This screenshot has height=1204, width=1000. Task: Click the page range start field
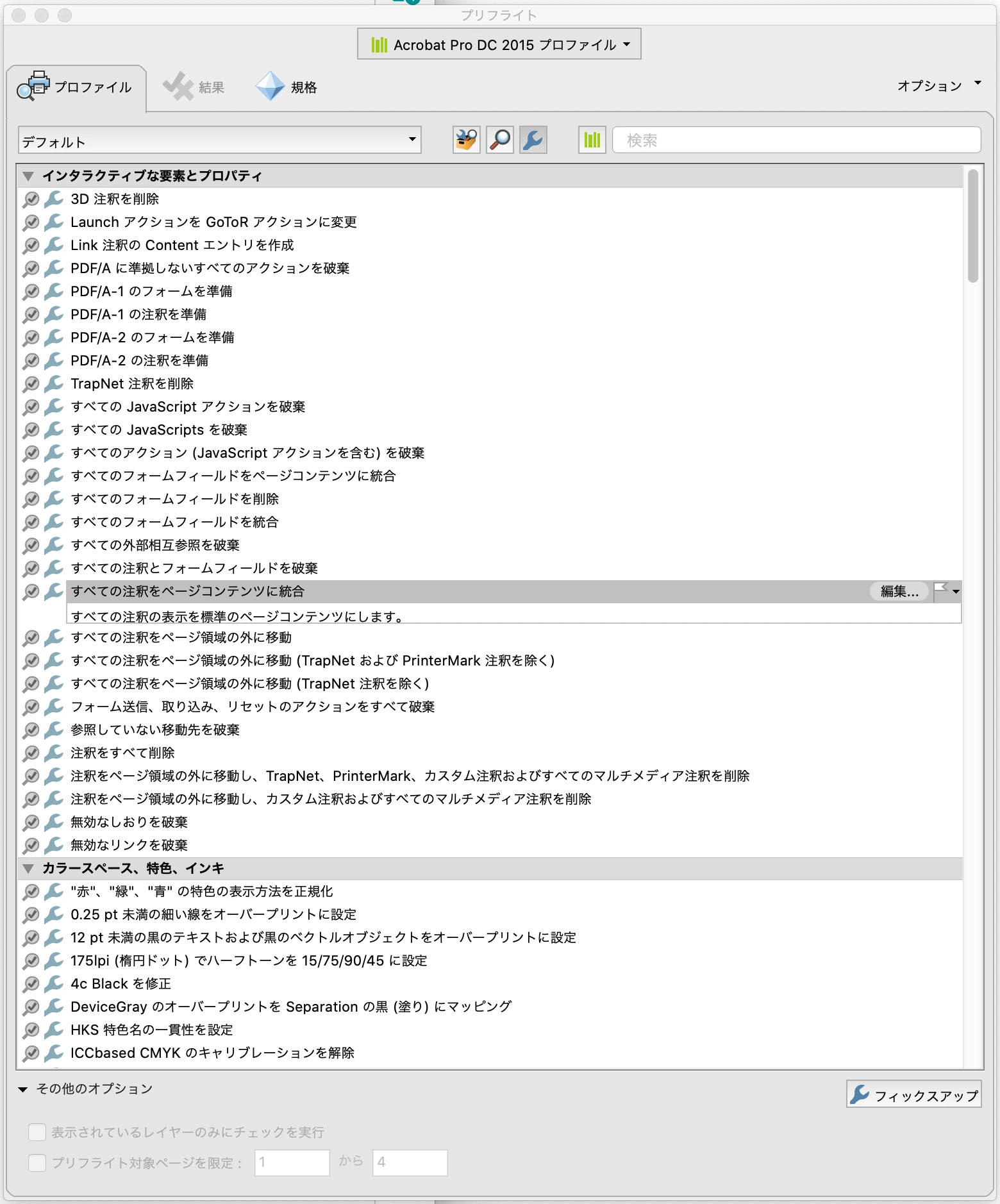click(x=292, y=1162)
